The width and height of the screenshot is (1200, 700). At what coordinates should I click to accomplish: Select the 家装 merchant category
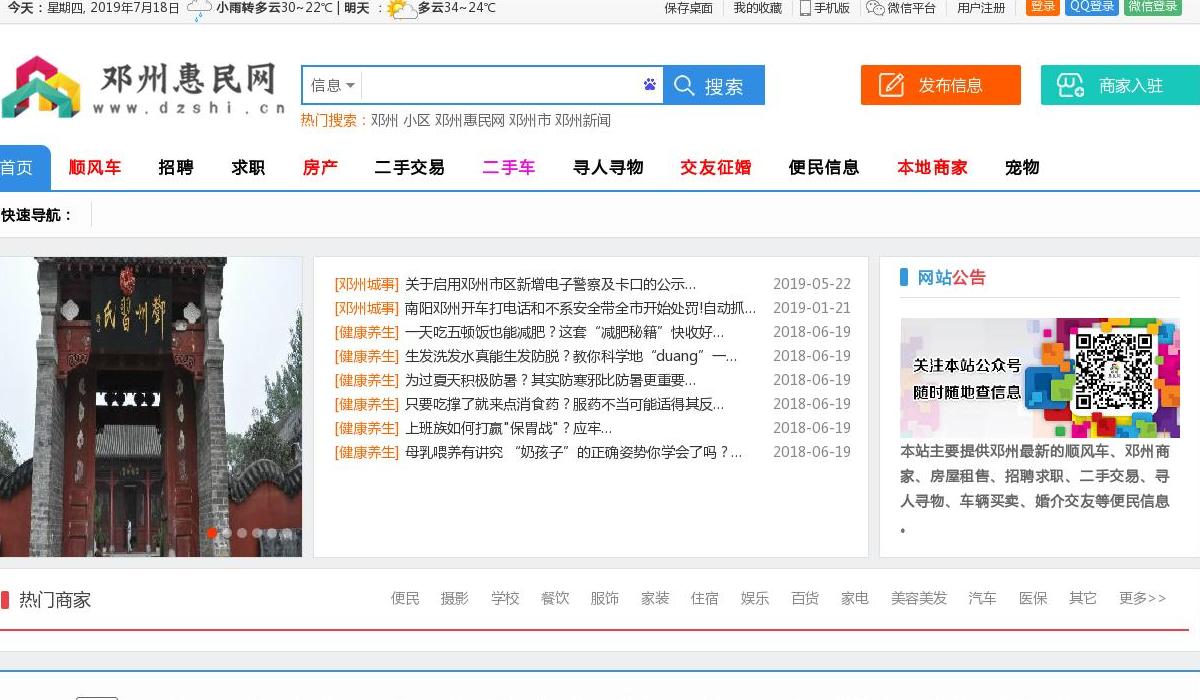[x=655, y=598]
